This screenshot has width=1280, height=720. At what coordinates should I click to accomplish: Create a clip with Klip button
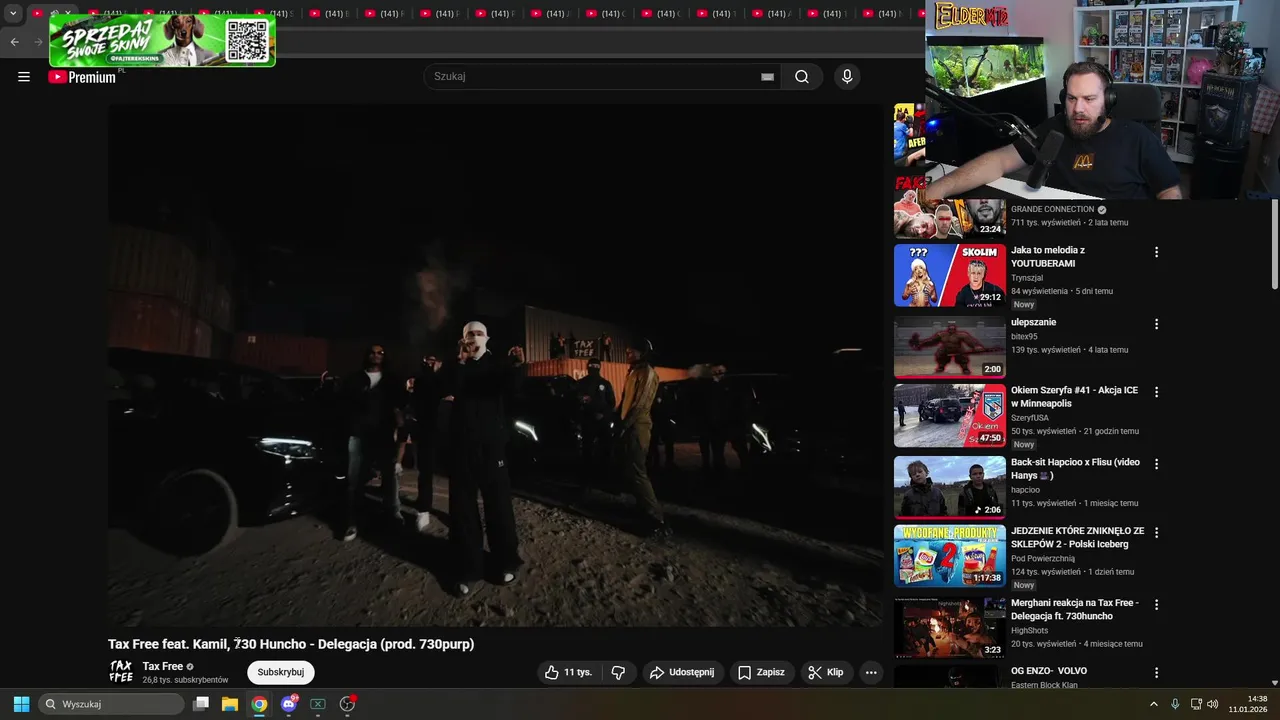tap(827, 673)
